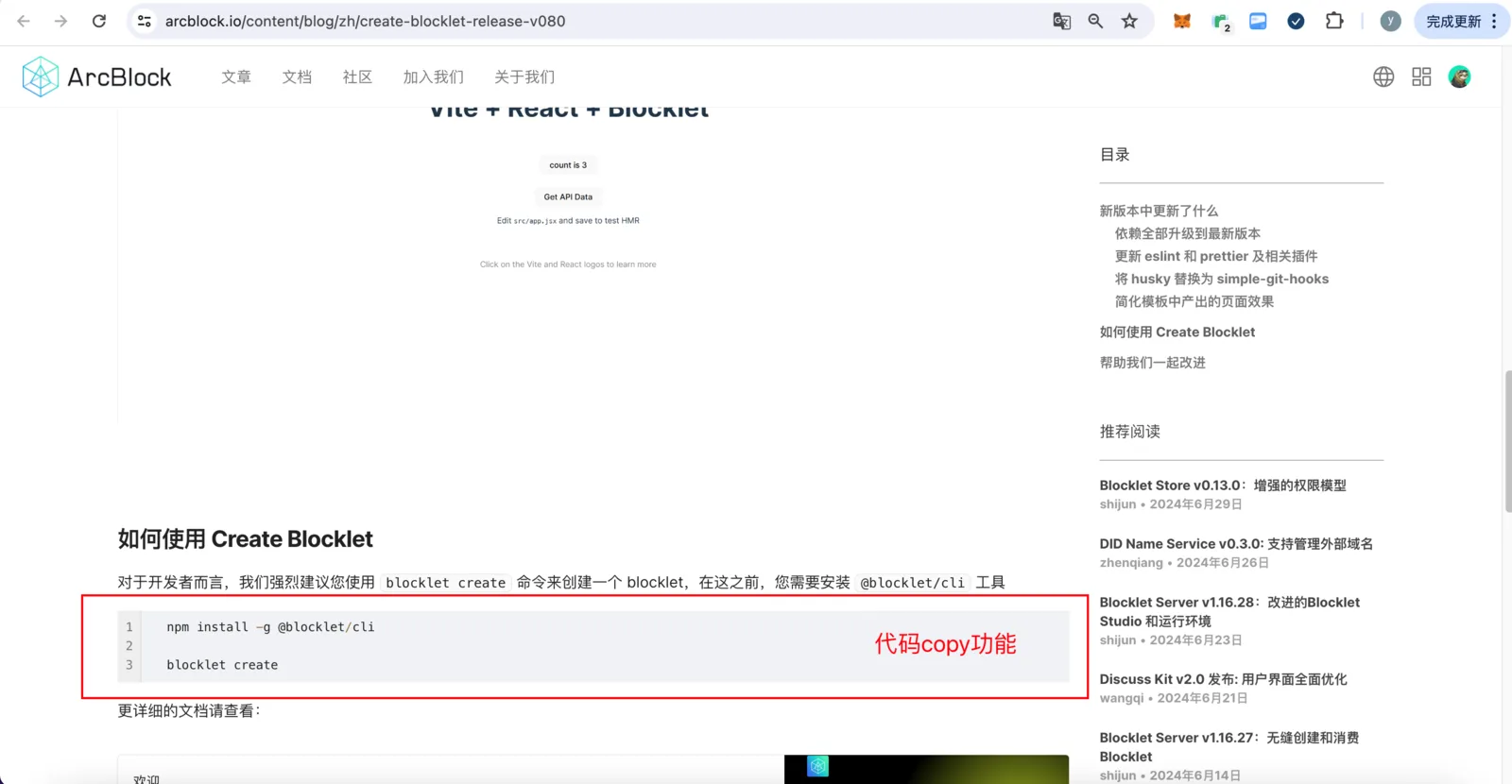Jump to 依赖全部升级到最新版本 section
Screen dimensions: 1512x784
coord(1187,233)
